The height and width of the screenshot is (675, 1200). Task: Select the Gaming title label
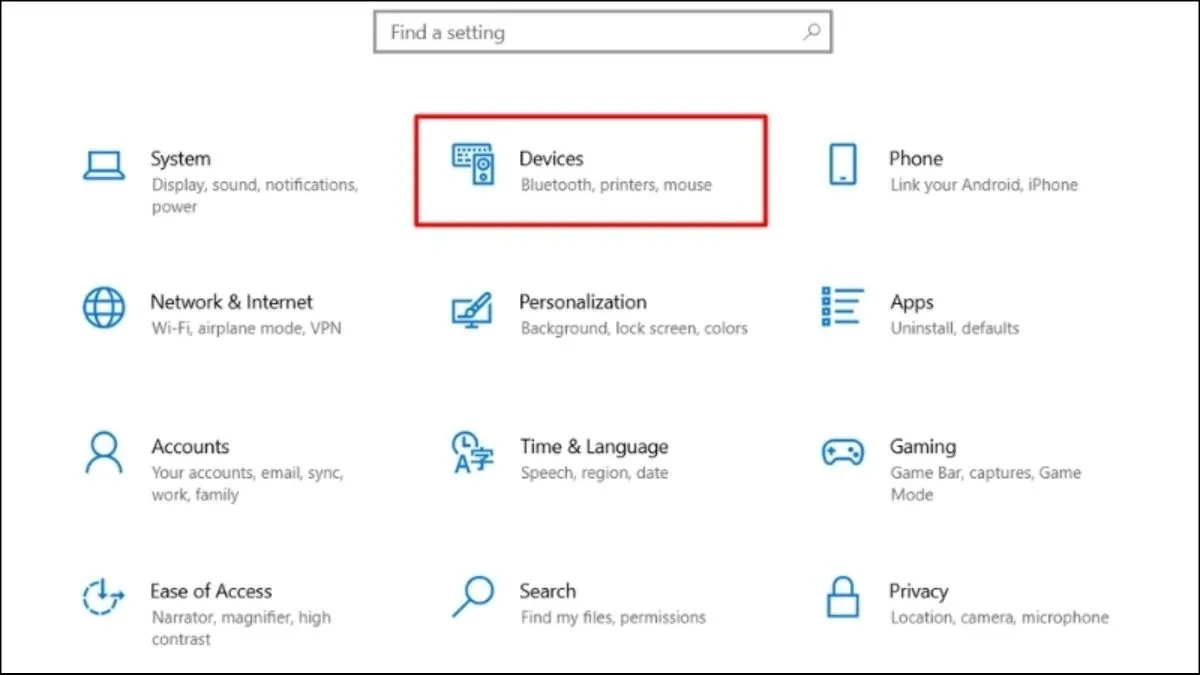click(x=922, y=447)
